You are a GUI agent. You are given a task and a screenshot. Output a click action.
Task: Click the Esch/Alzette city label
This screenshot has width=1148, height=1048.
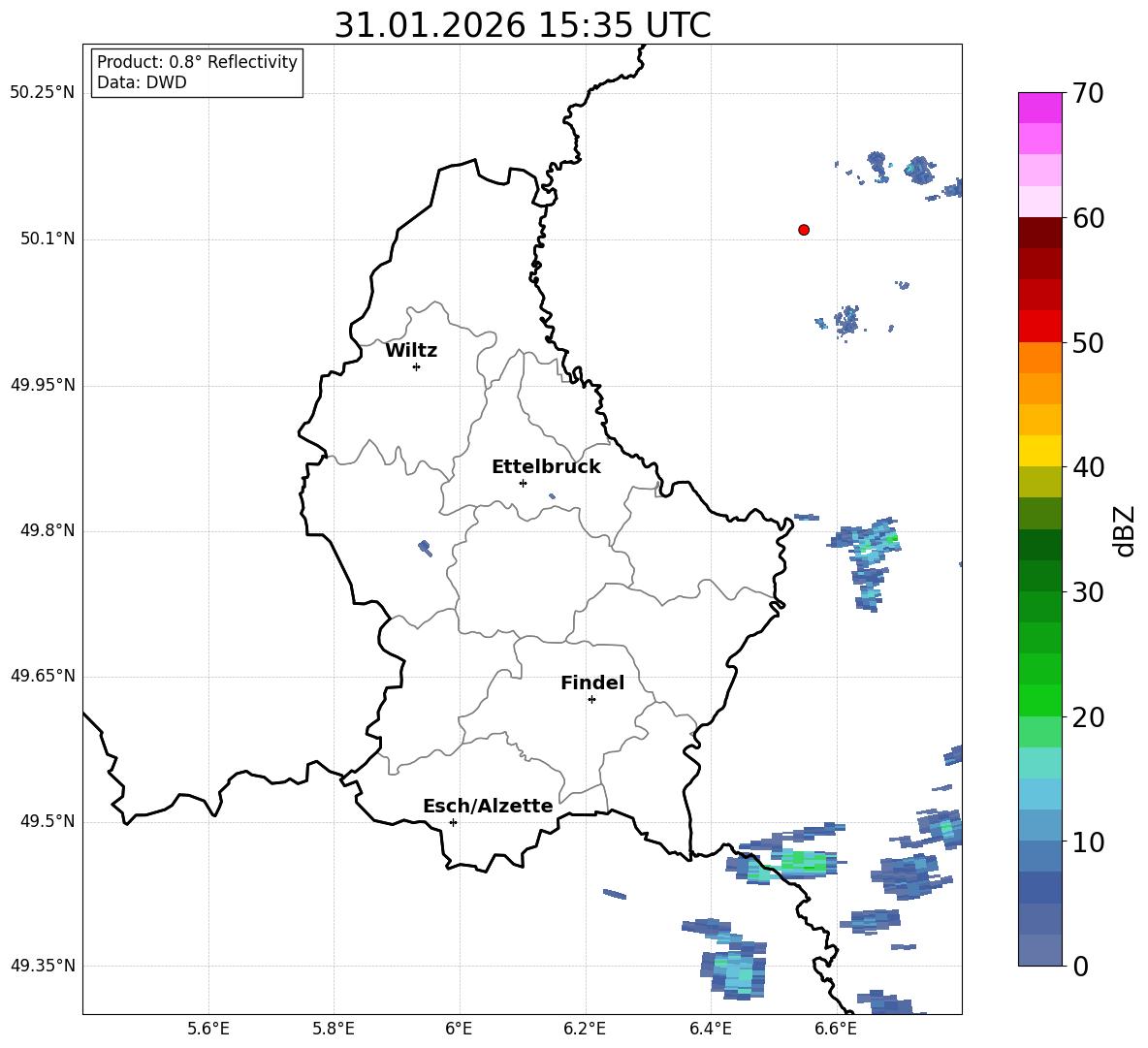(x=488, y=807)
